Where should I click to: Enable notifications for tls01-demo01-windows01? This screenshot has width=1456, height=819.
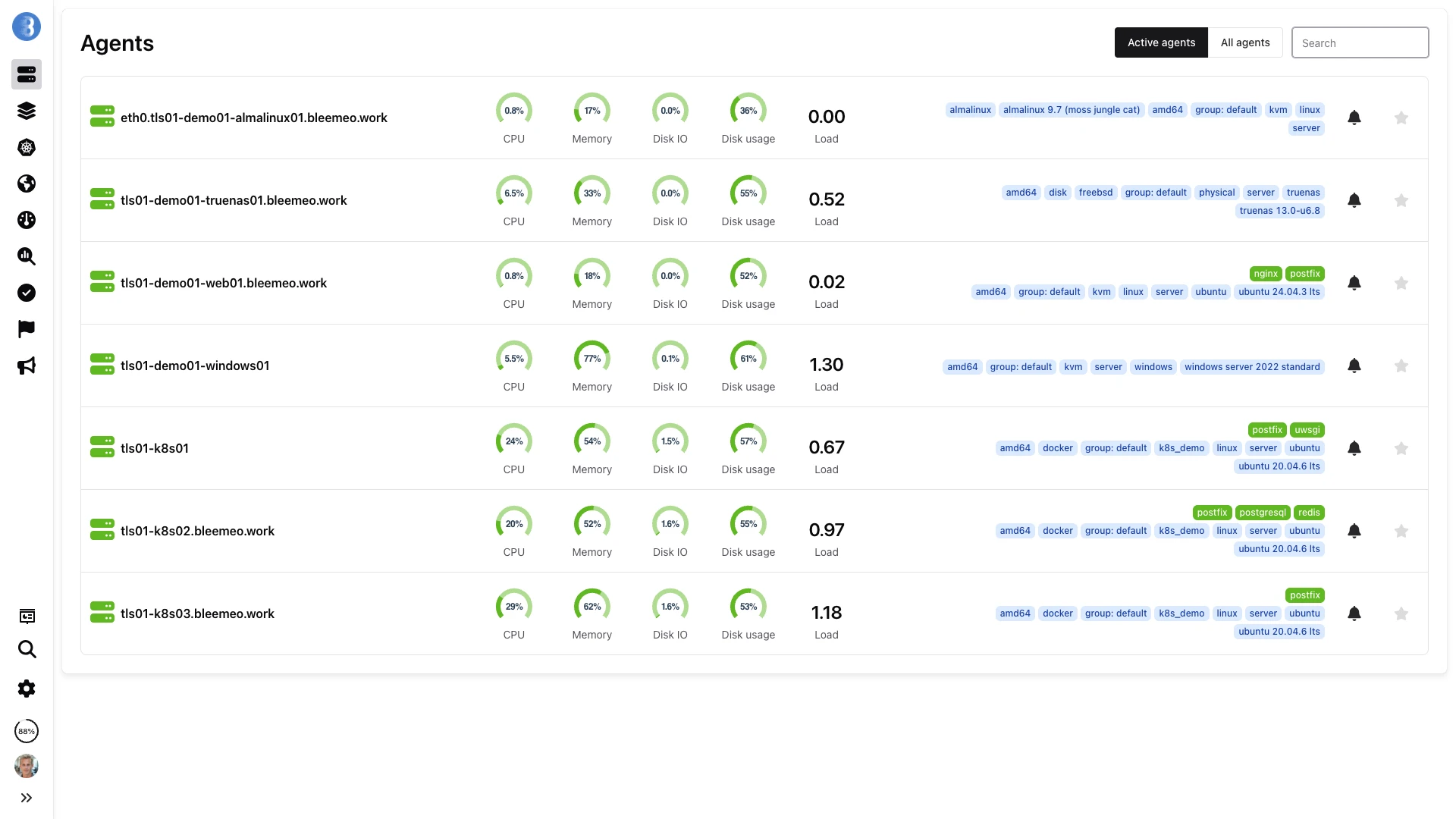tap(1355, 366)
